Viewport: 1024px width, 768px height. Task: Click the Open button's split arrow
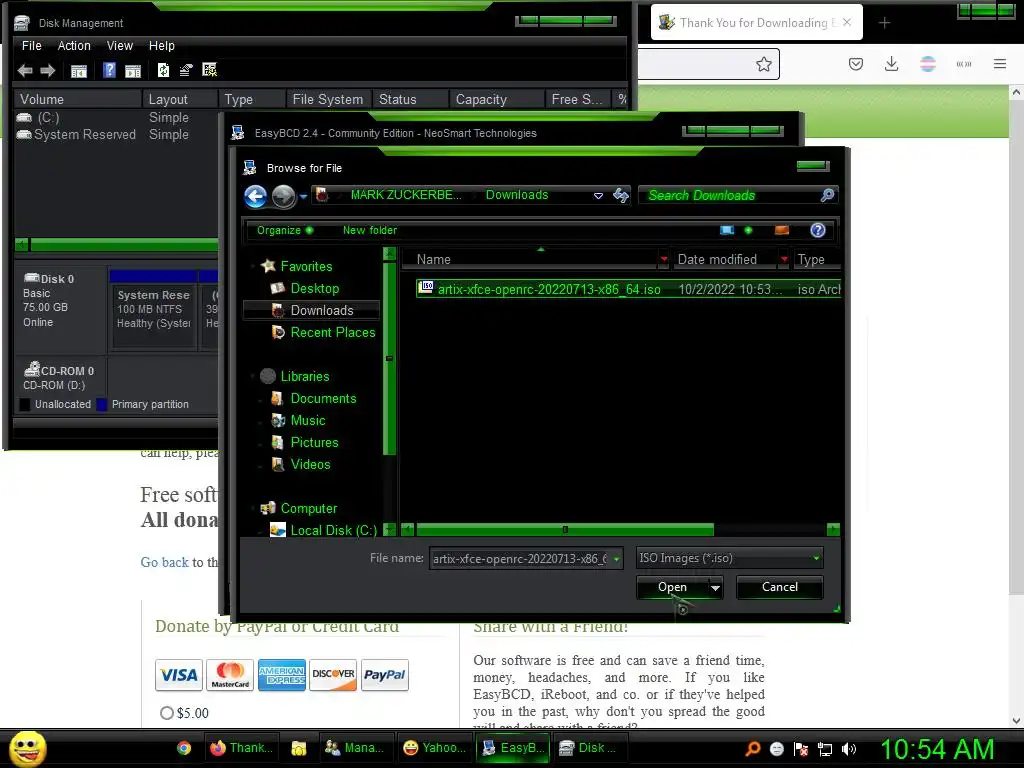coord(716,588)
